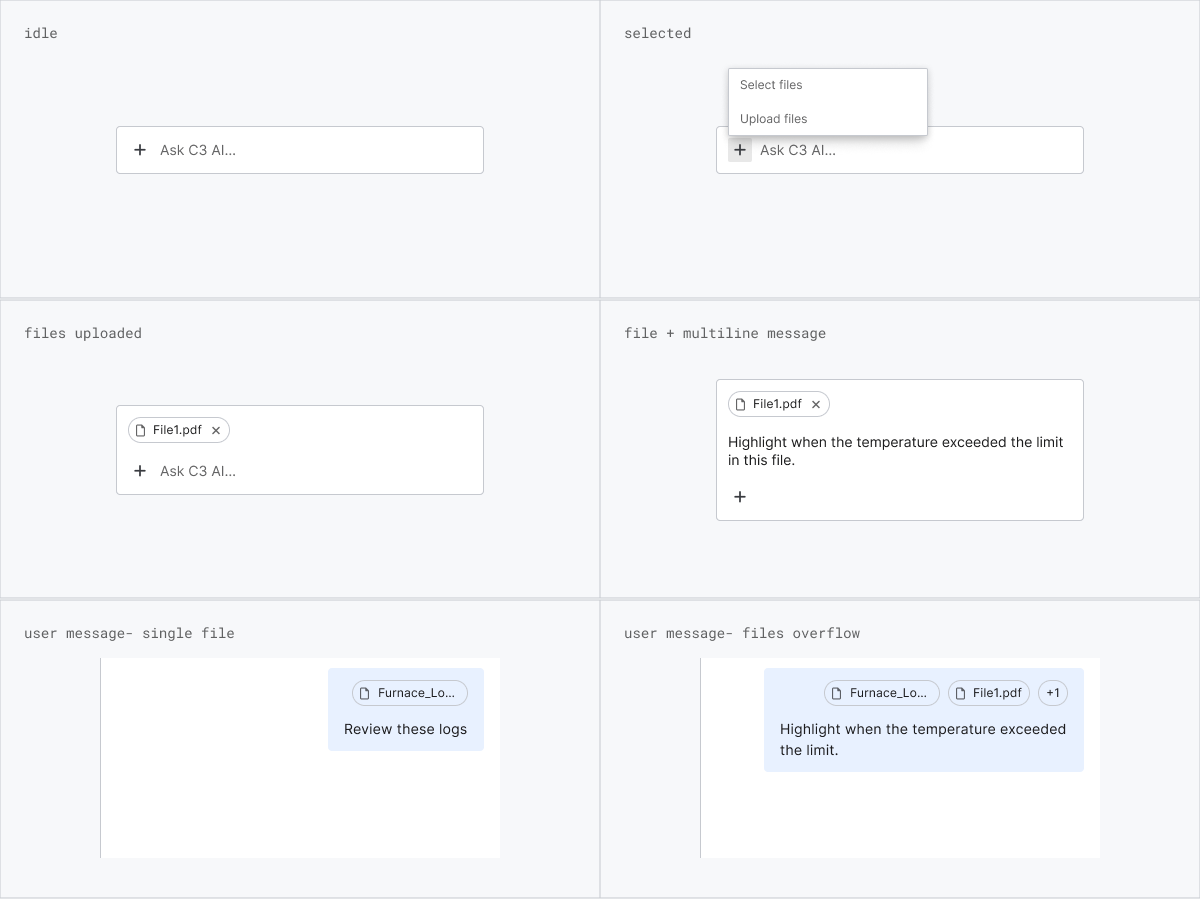
Task: Click the +1 overflow badge to reveal hidden files
Action: click(x=1052, y=693)
